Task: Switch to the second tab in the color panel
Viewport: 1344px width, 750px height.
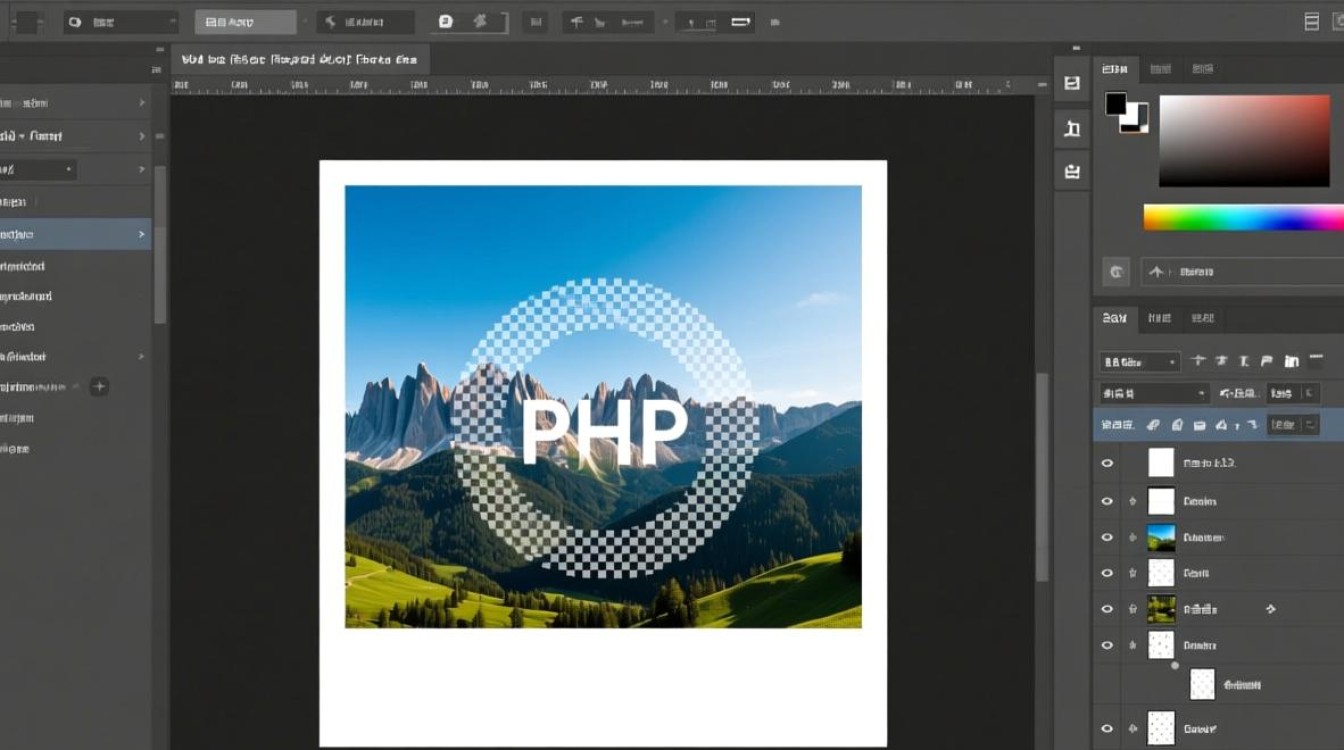Action: point(1160,69)
